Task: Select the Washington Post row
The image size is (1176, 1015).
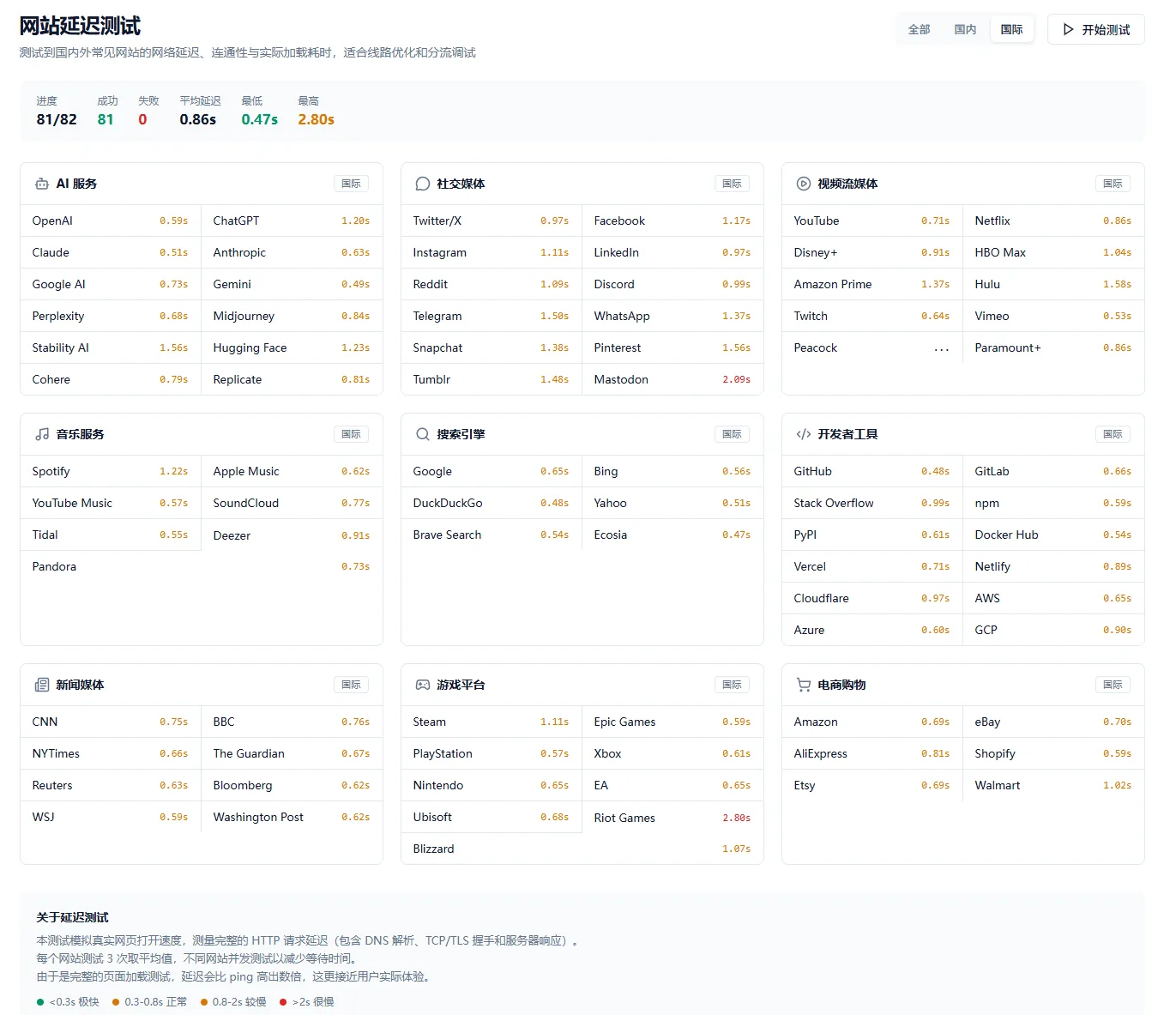Action: pyautogui.click(x=292, y=817)
